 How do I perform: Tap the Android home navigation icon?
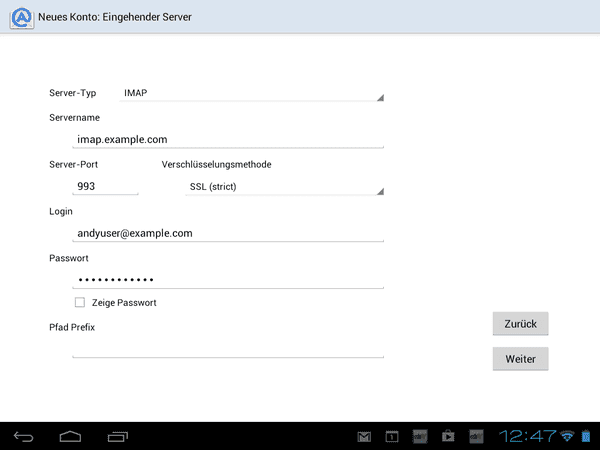tap(70, 437)
